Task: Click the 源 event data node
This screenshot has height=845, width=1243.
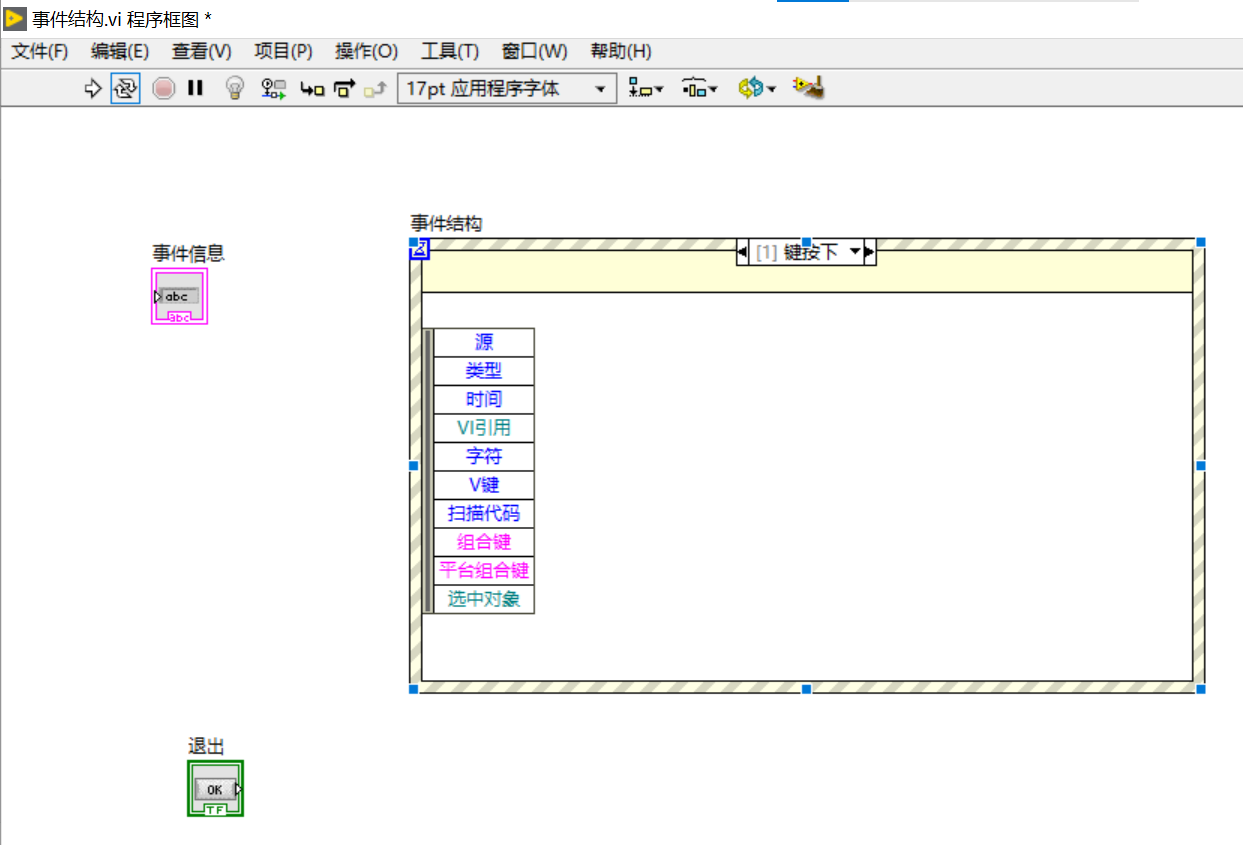Action: 484,342
